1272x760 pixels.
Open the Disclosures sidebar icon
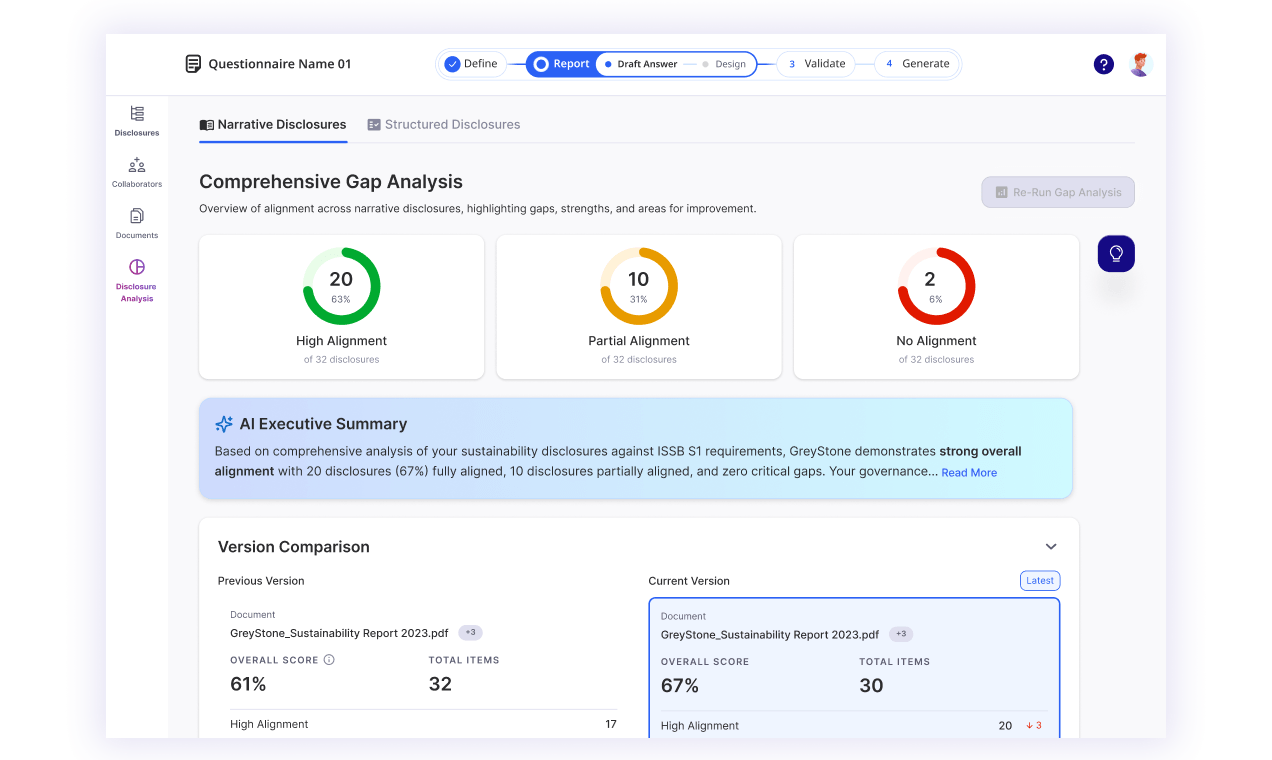137,114
